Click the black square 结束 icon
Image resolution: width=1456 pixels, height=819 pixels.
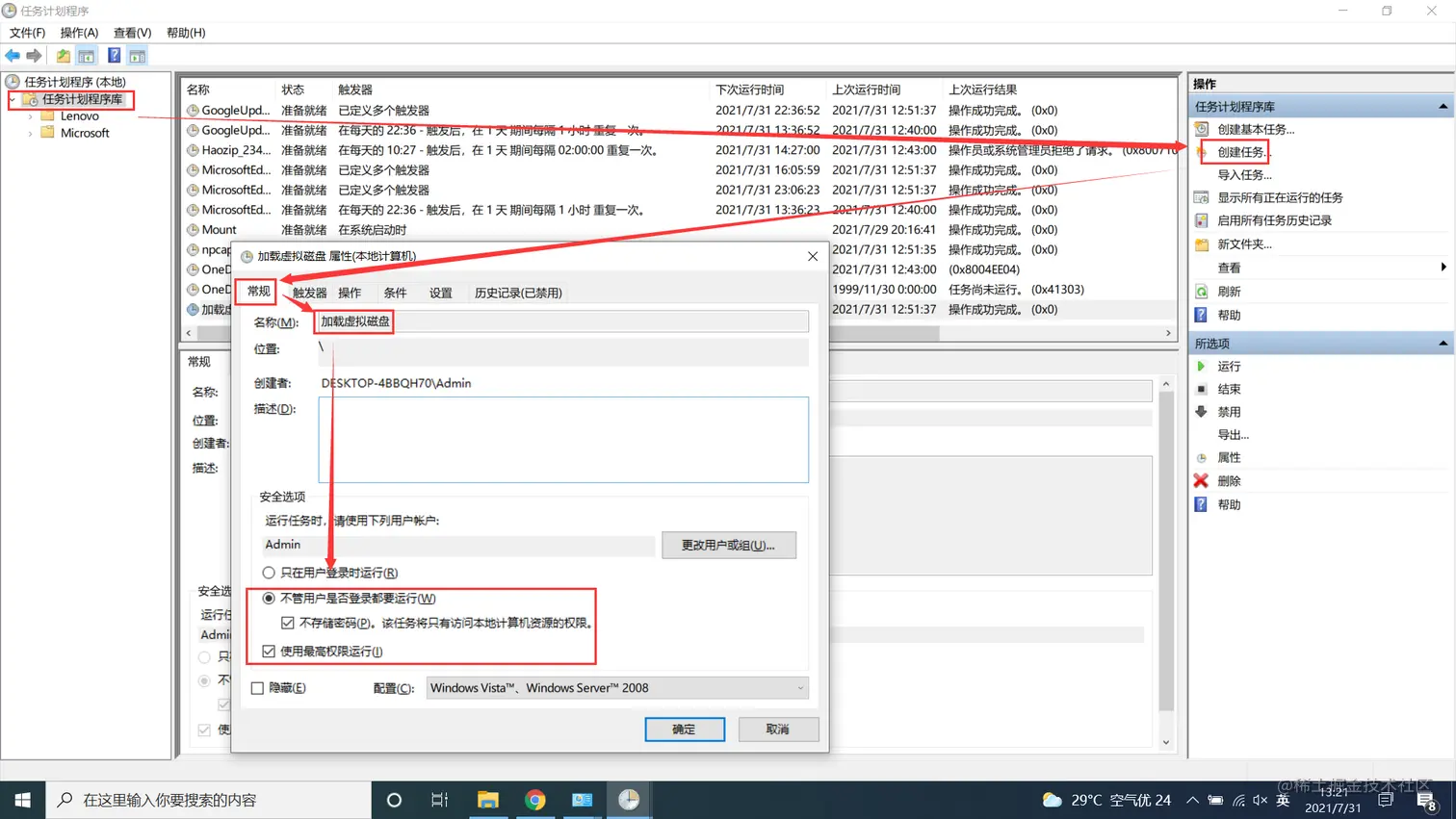(x=1201, y=389)
